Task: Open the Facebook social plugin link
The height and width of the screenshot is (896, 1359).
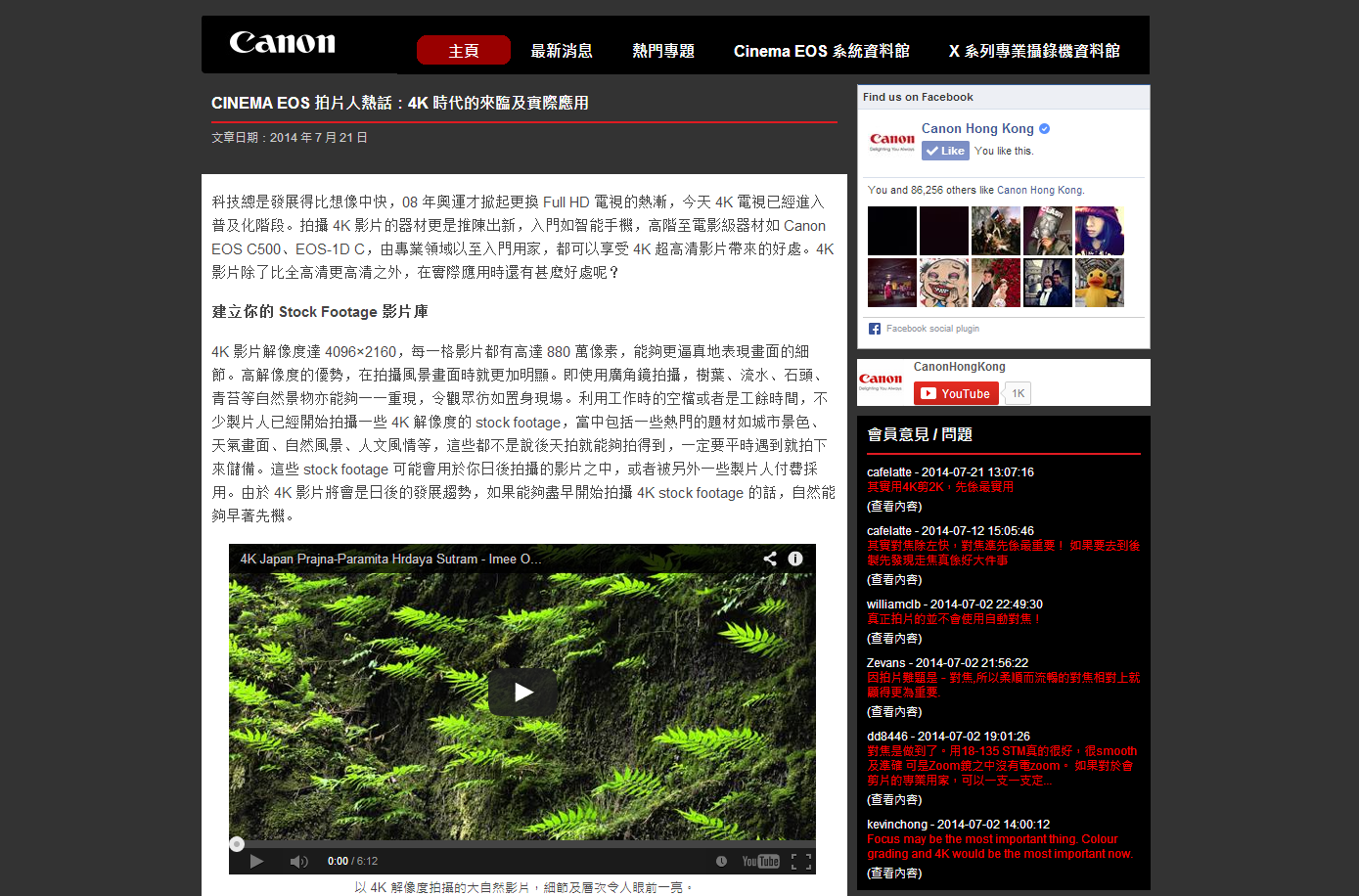Action: [932, 329]
